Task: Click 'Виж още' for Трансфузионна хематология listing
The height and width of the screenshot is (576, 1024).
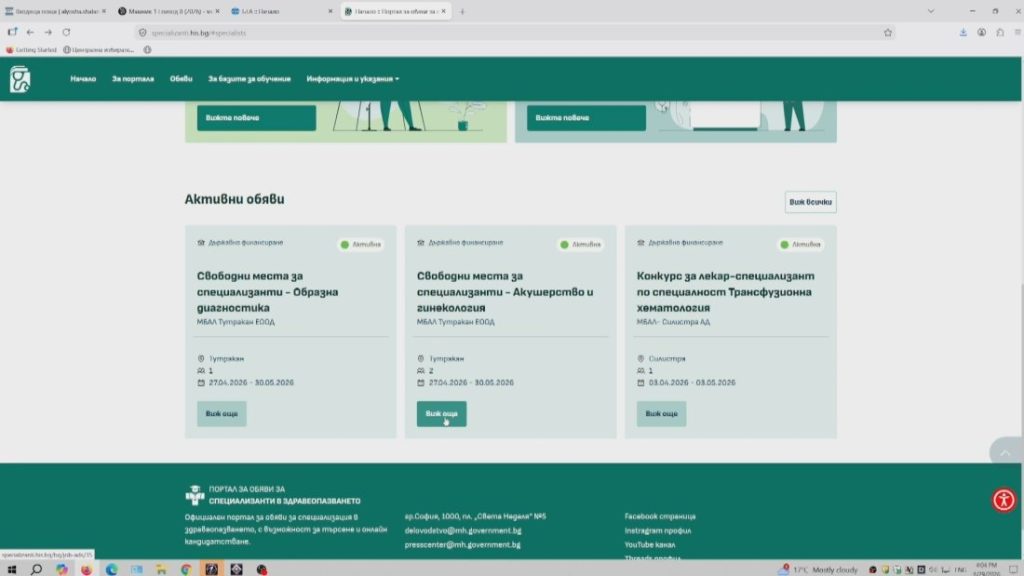Action: 661,413
